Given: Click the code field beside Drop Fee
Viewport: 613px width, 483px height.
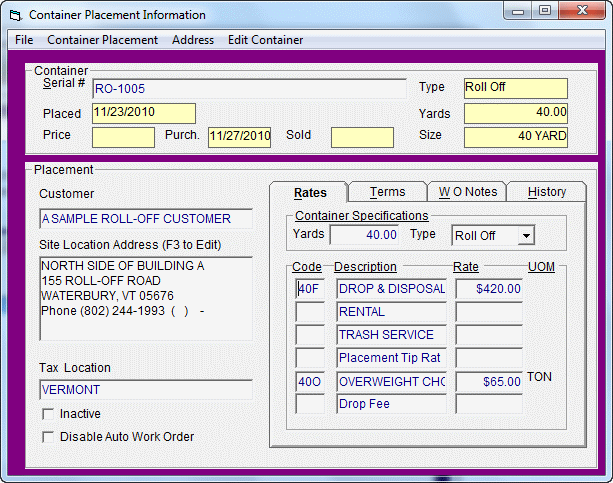Looking at the screenshot, I should click(310, 404).
